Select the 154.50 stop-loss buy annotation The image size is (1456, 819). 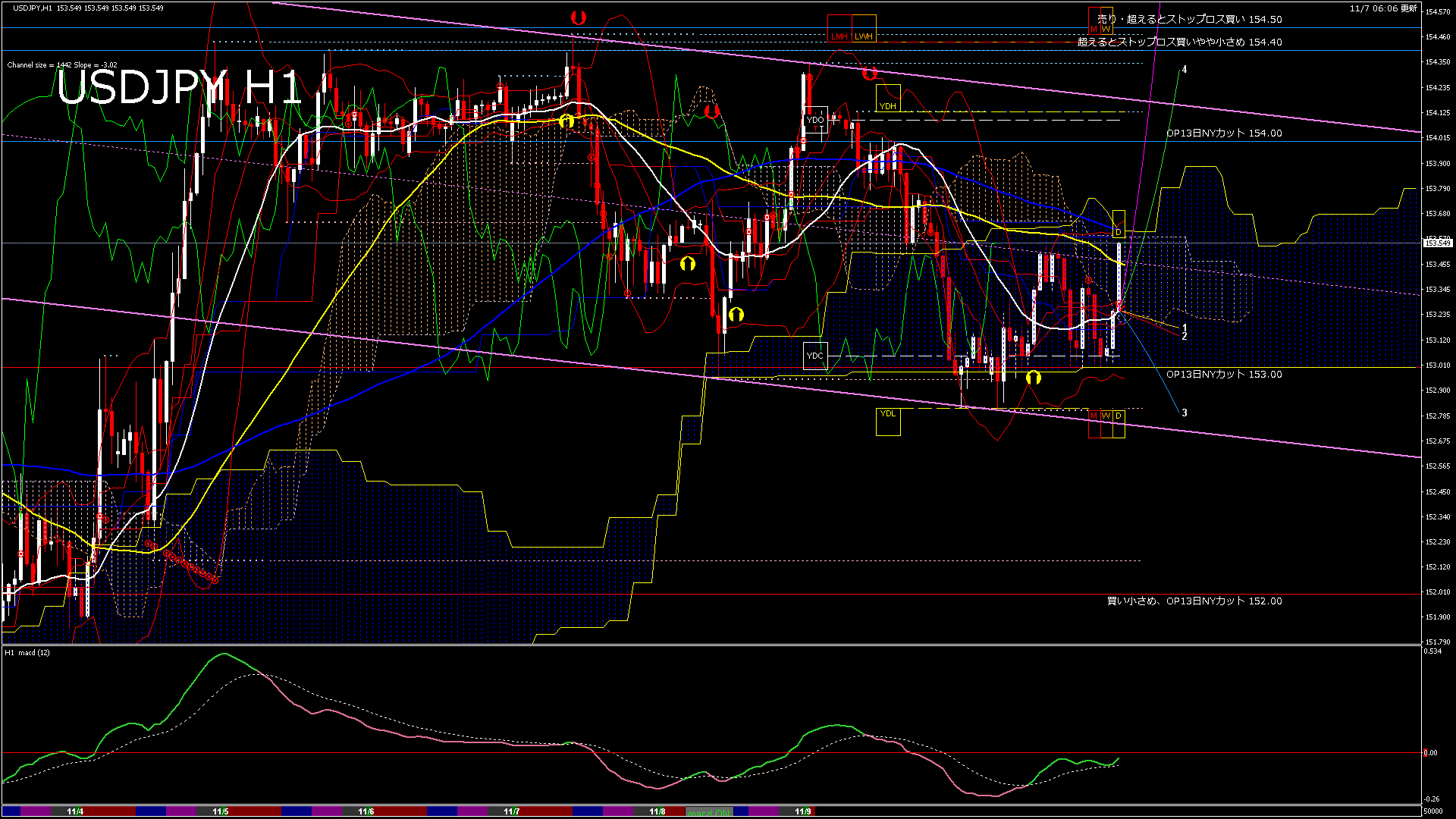[x=1189, y=19]
